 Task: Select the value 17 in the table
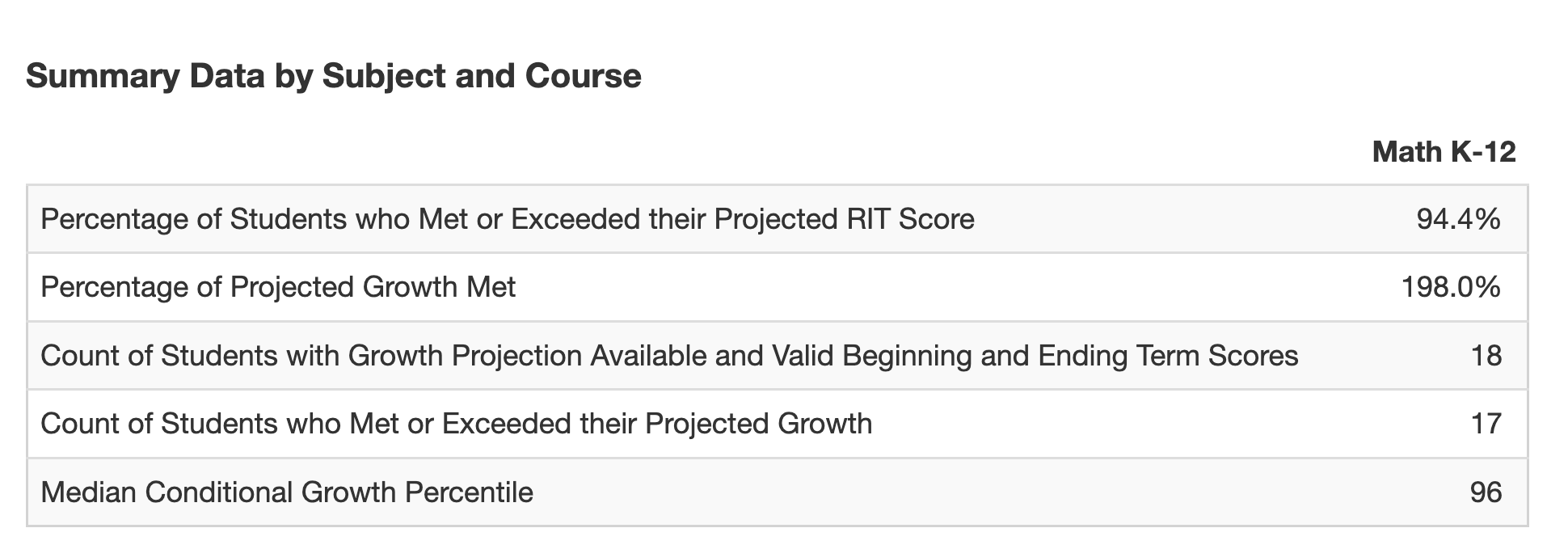[1486, 424]
